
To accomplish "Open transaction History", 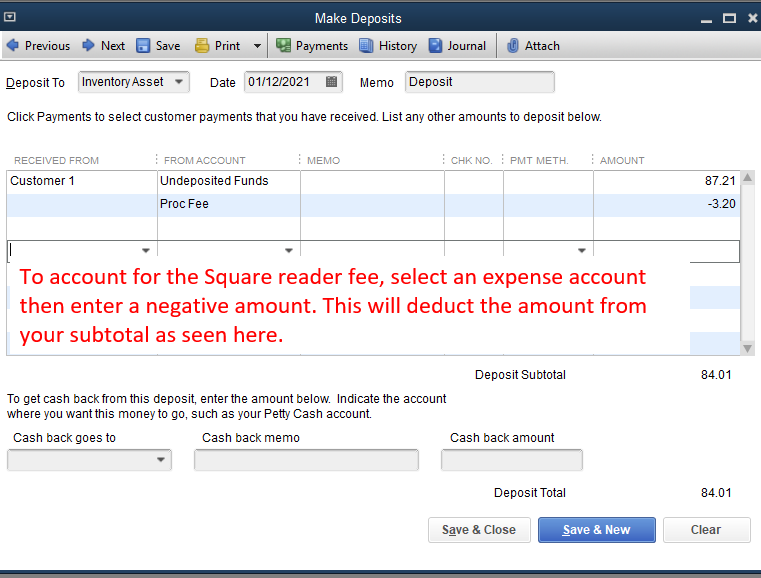I will pos(388,46).
